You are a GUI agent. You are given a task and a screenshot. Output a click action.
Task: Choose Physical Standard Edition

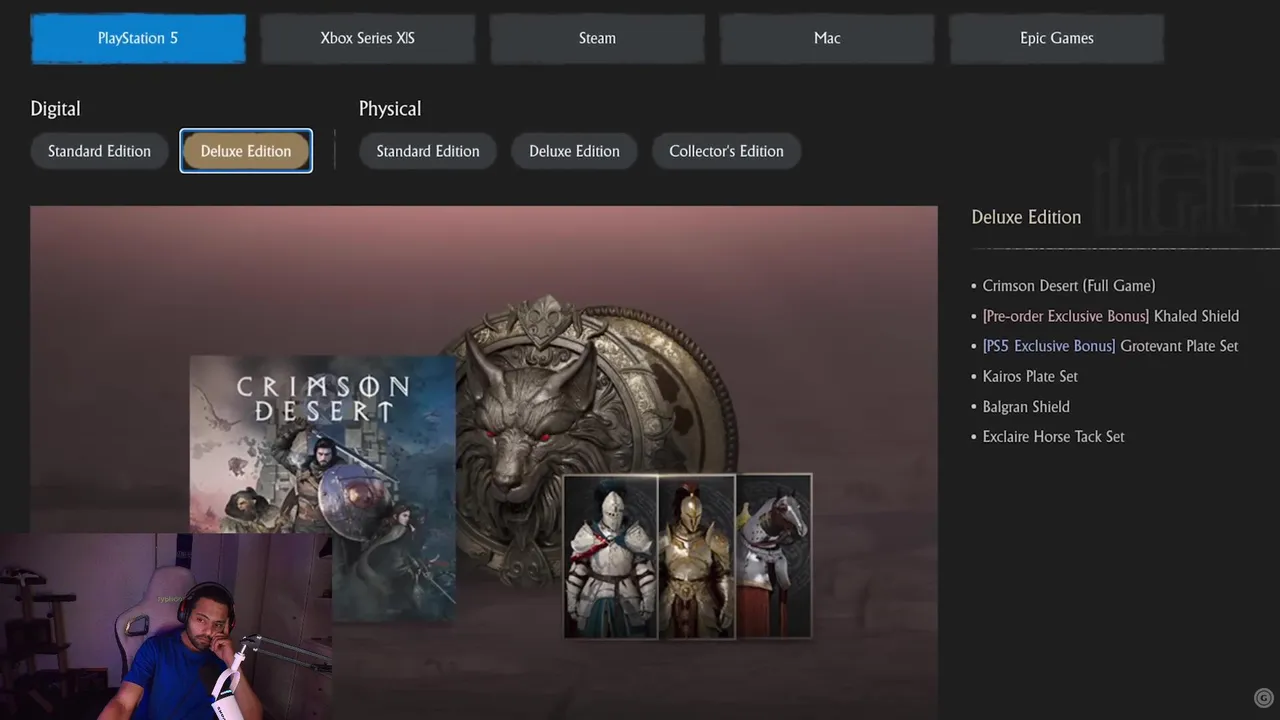point(428,151)
